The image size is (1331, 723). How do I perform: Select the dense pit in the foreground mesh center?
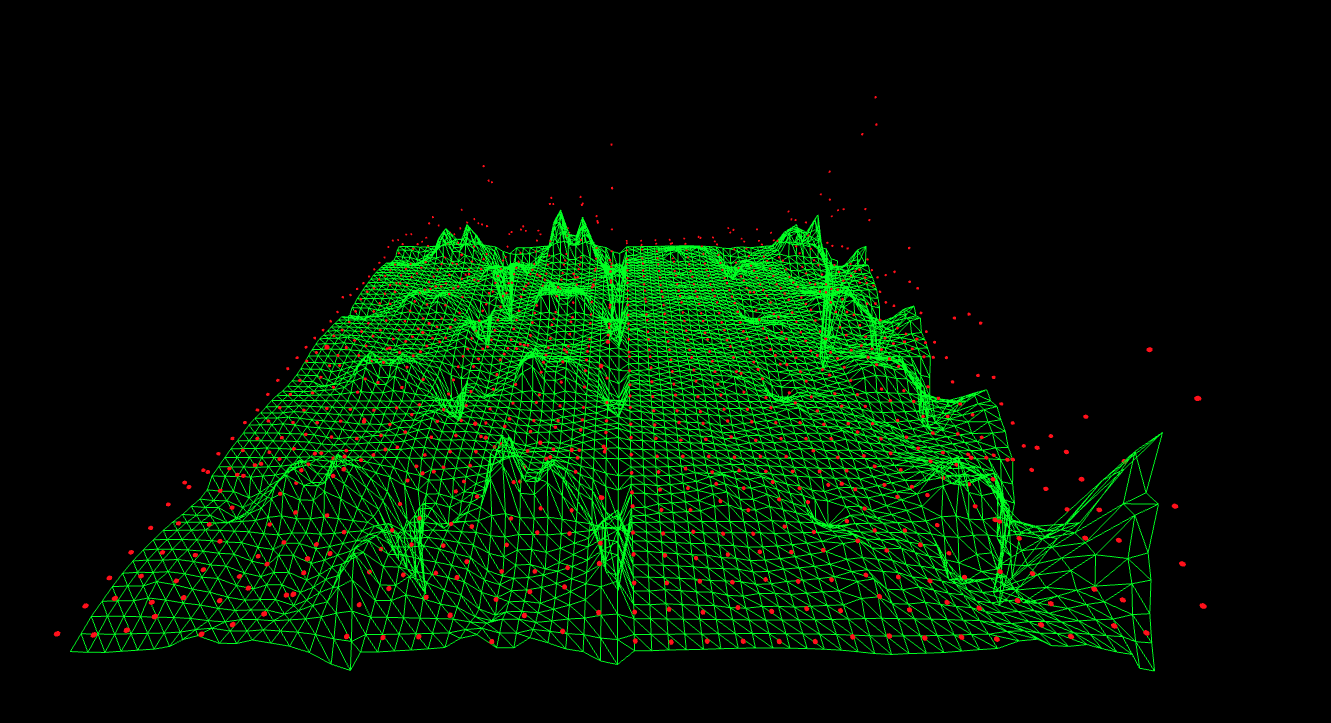pos(612,530)
